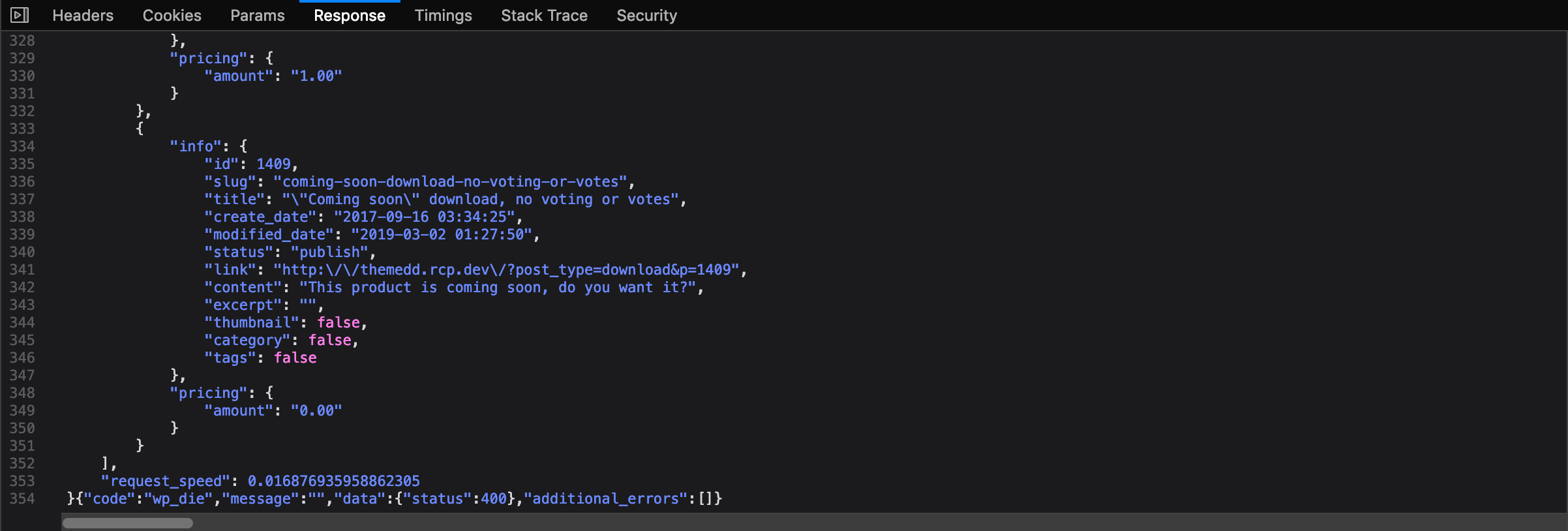The height and width of the screenshot is (531, 1568).
Task: Click amount "0.00" on line 349
Action: coord(316,410)
